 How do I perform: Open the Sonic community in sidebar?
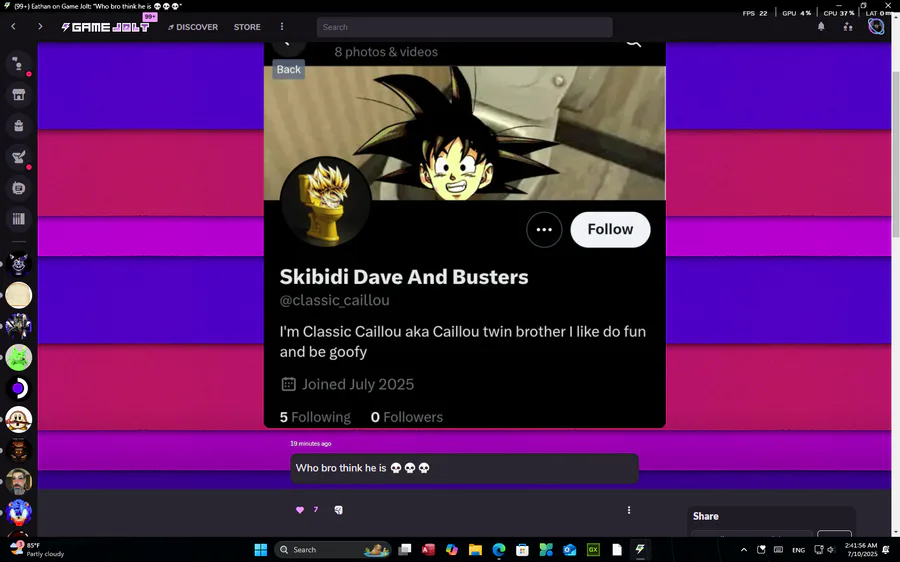pyautogui.click(x=18, y=513)
